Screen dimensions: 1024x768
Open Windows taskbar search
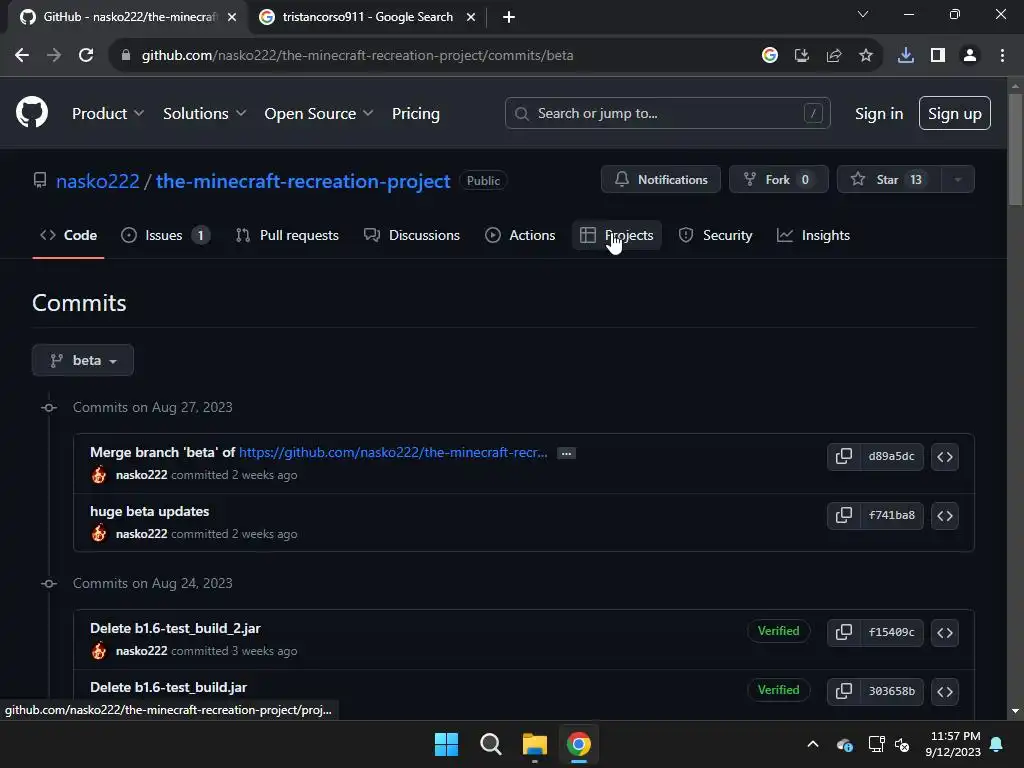[x=490, y=744]
